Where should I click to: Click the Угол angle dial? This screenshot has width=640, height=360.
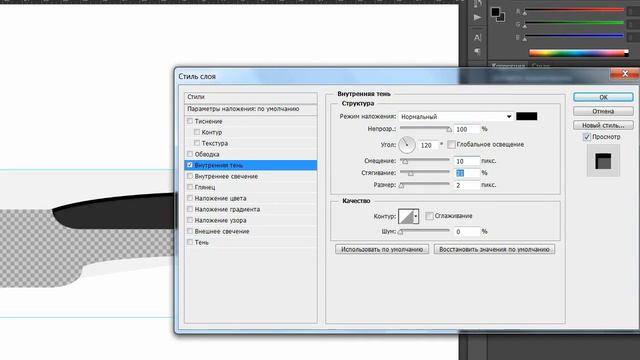tap(407, 145)
